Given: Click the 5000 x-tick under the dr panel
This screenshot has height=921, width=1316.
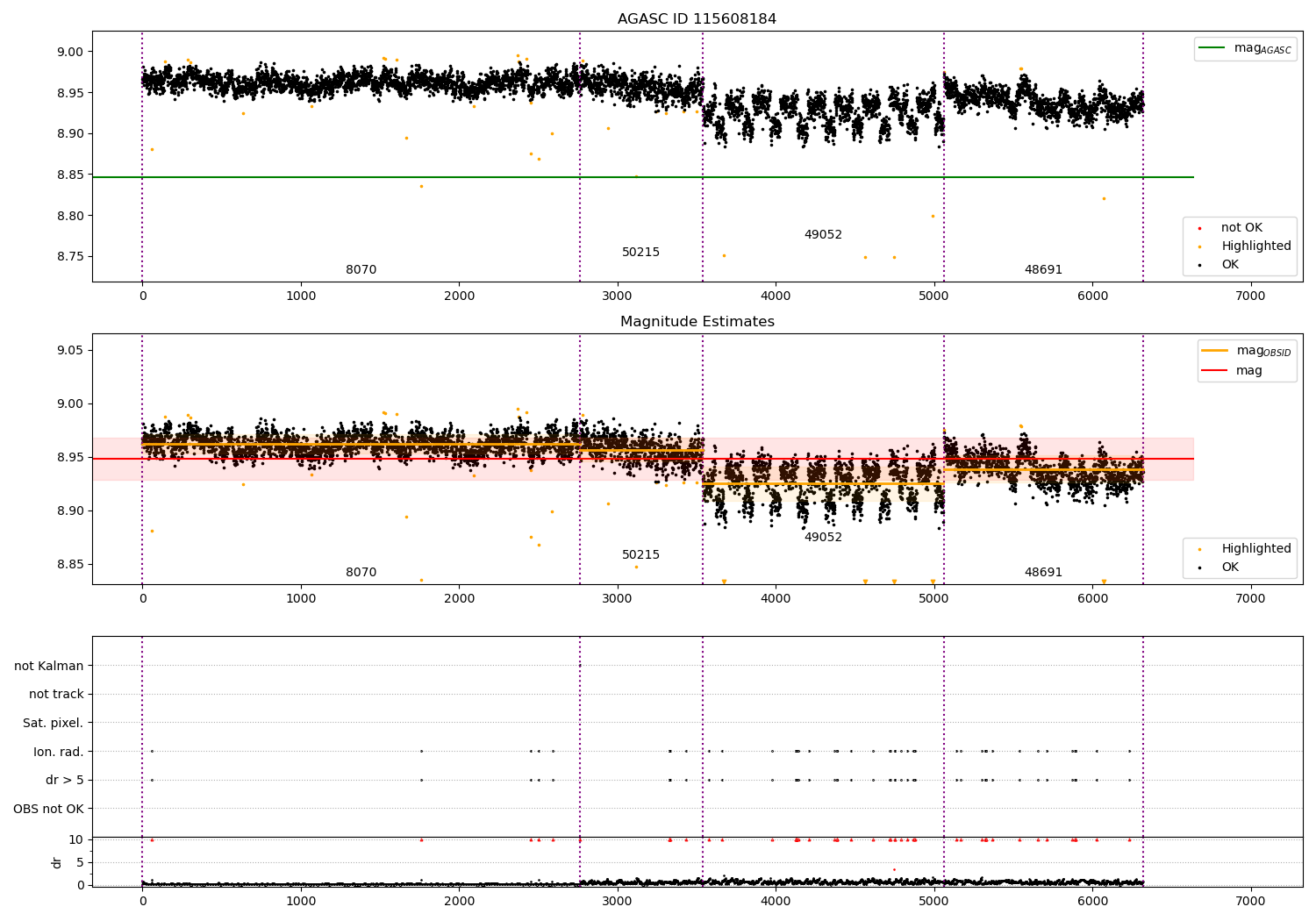Looking at the screenshot, I should (x=933, y=901).
